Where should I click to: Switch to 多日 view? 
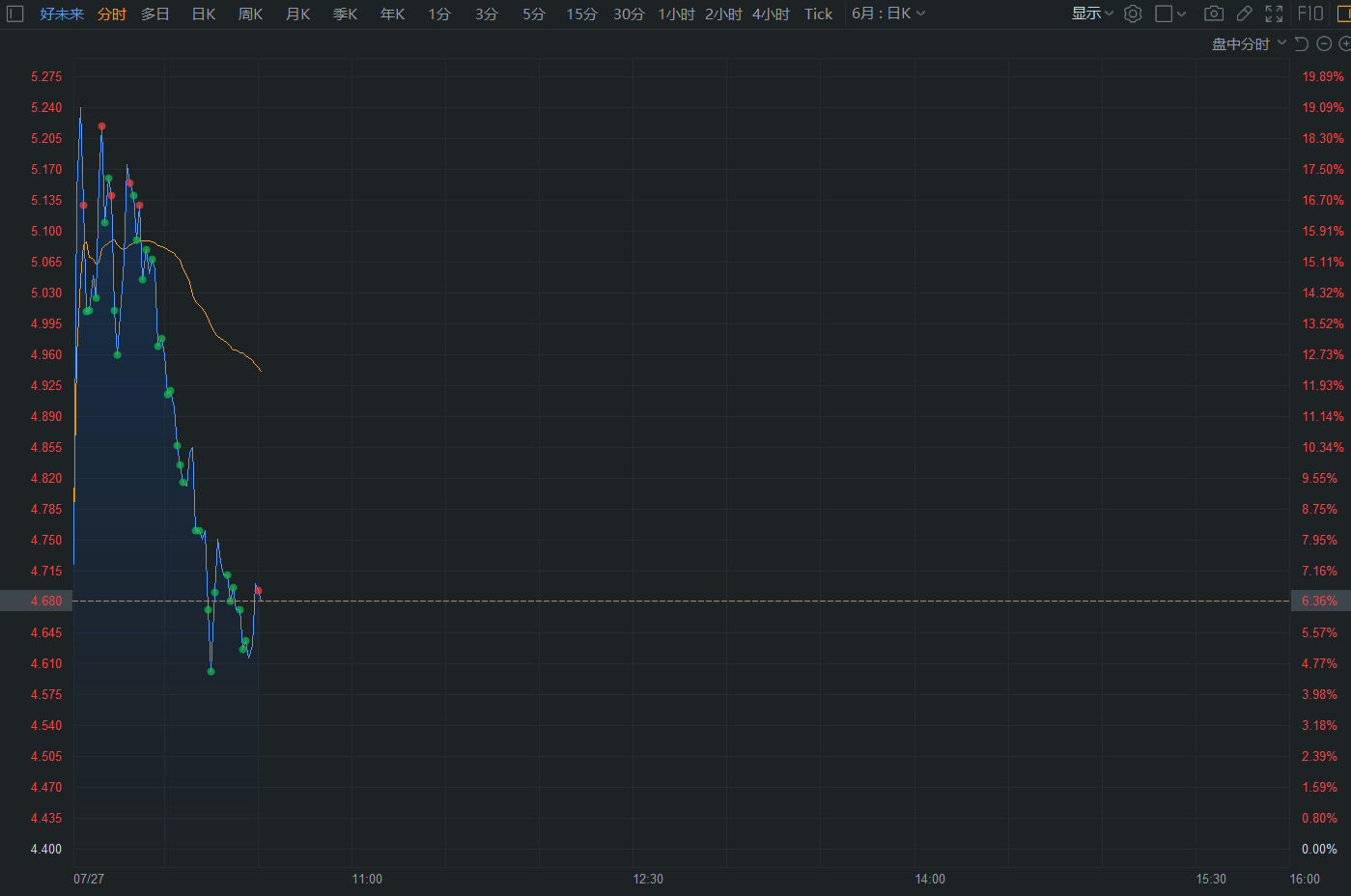[155, 14]
